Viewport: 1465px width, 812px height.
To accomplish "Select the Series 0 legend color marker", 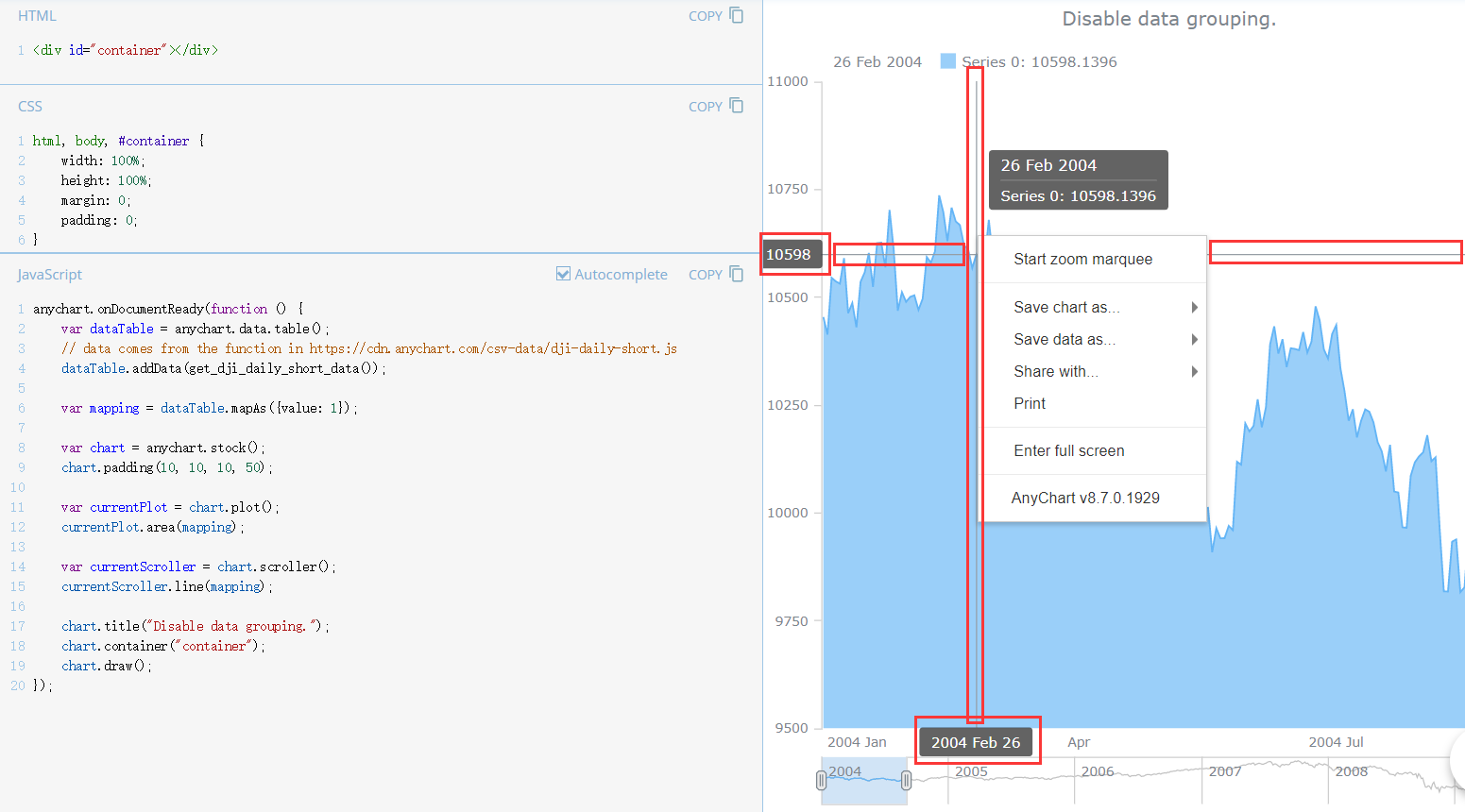I will (x=946, y=60).
